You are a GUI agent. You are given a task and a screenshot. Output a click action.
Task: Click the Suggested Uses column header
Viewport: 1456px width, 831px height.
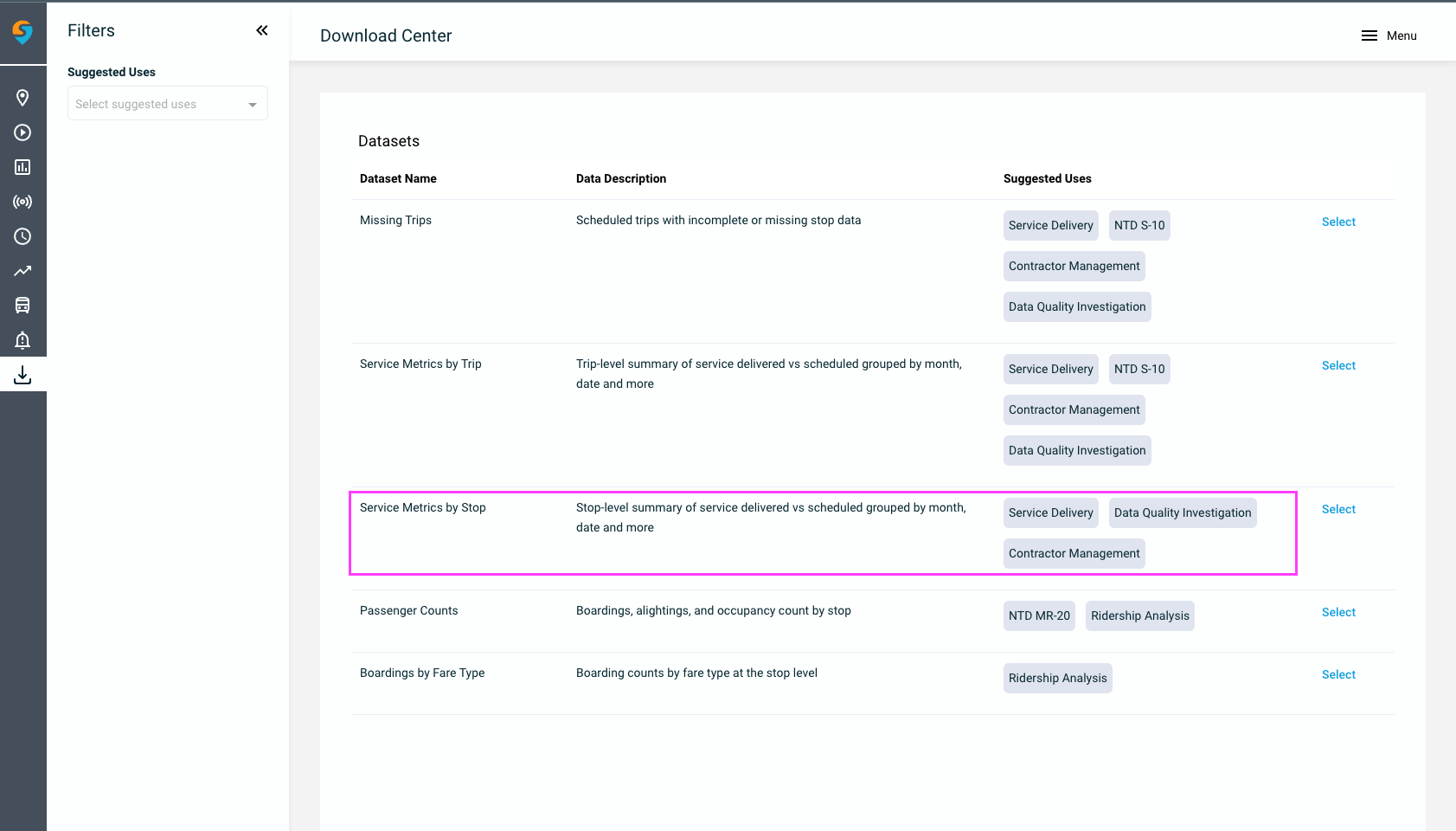point(1048,178)
